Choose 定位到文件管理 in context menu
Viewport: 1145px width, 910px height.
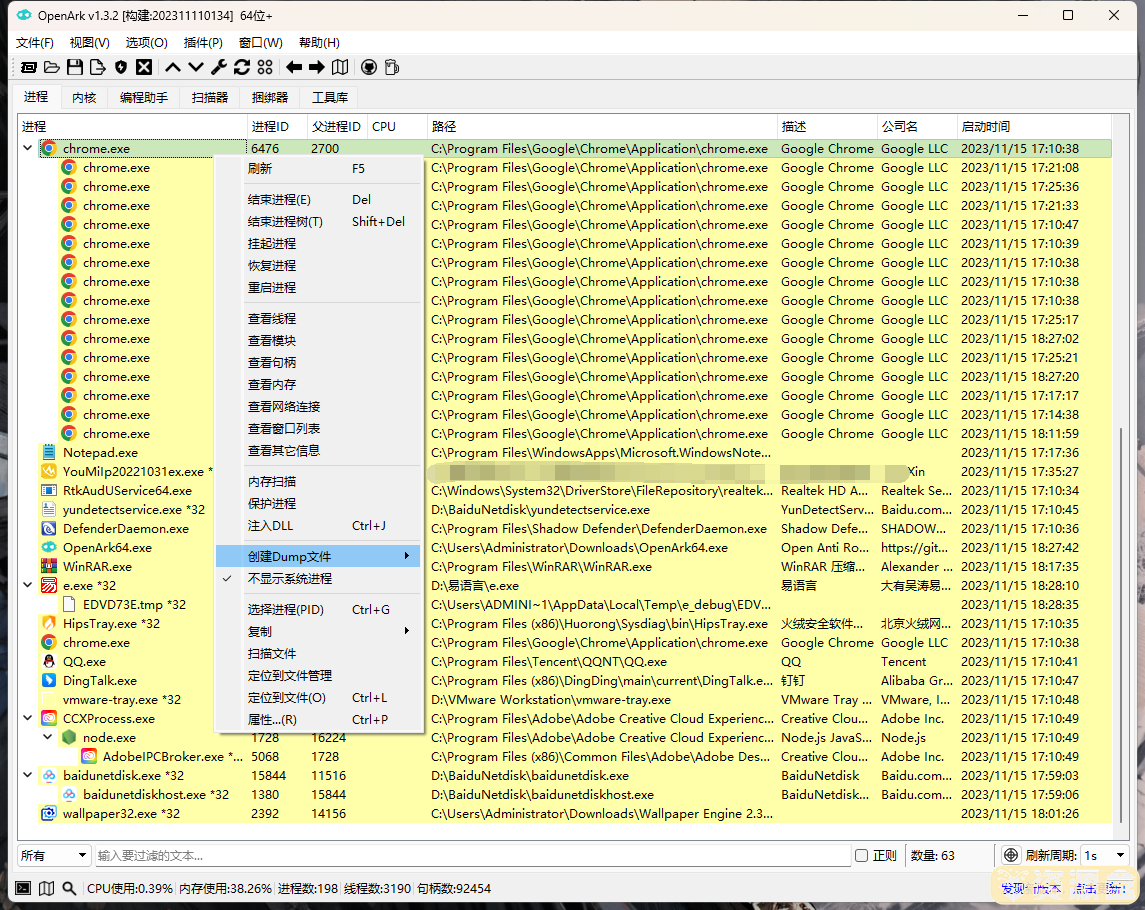point(318,676)
